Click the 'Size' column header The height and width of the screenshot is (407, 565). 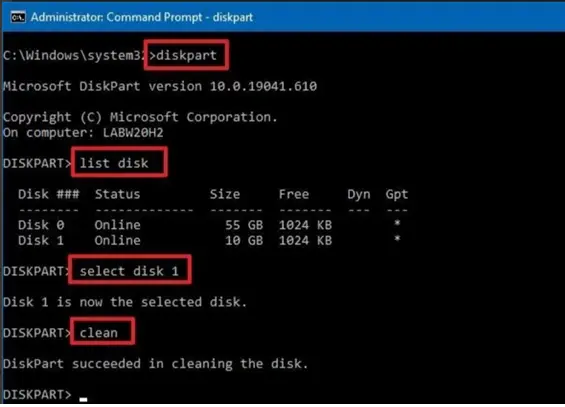pyautogui.click(x=225, y=194)
